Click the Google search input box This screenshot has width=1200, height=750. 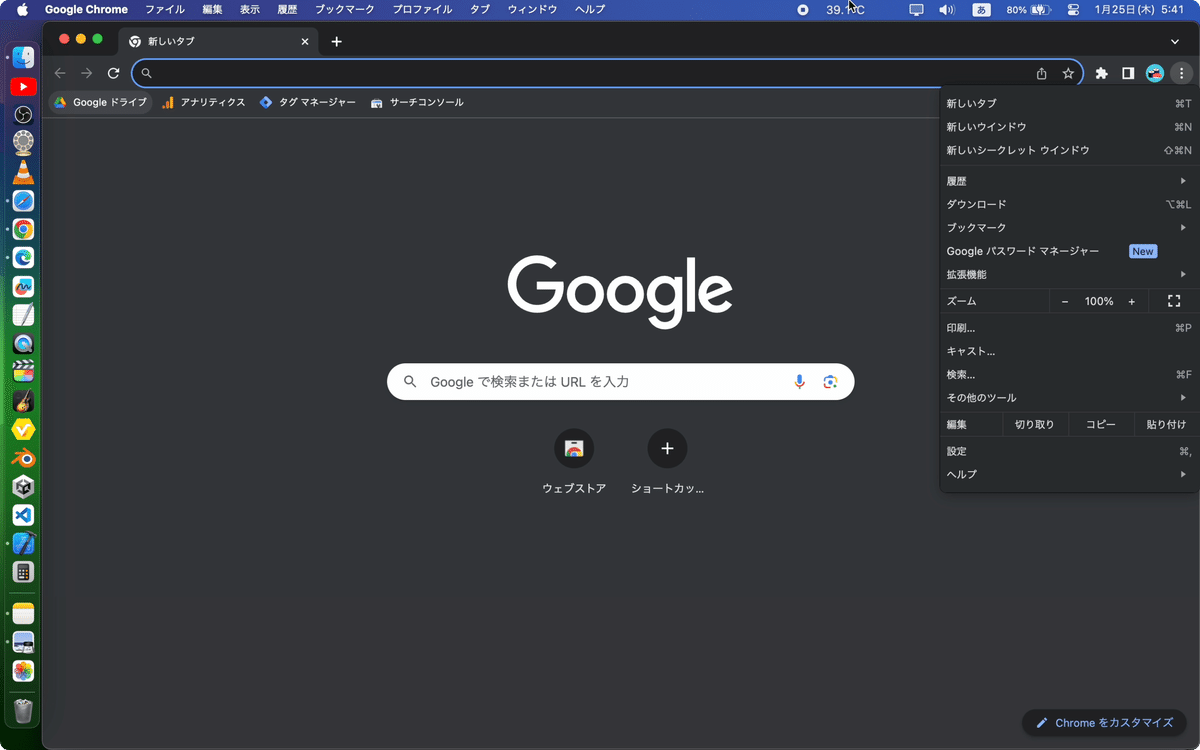[620, 381]
